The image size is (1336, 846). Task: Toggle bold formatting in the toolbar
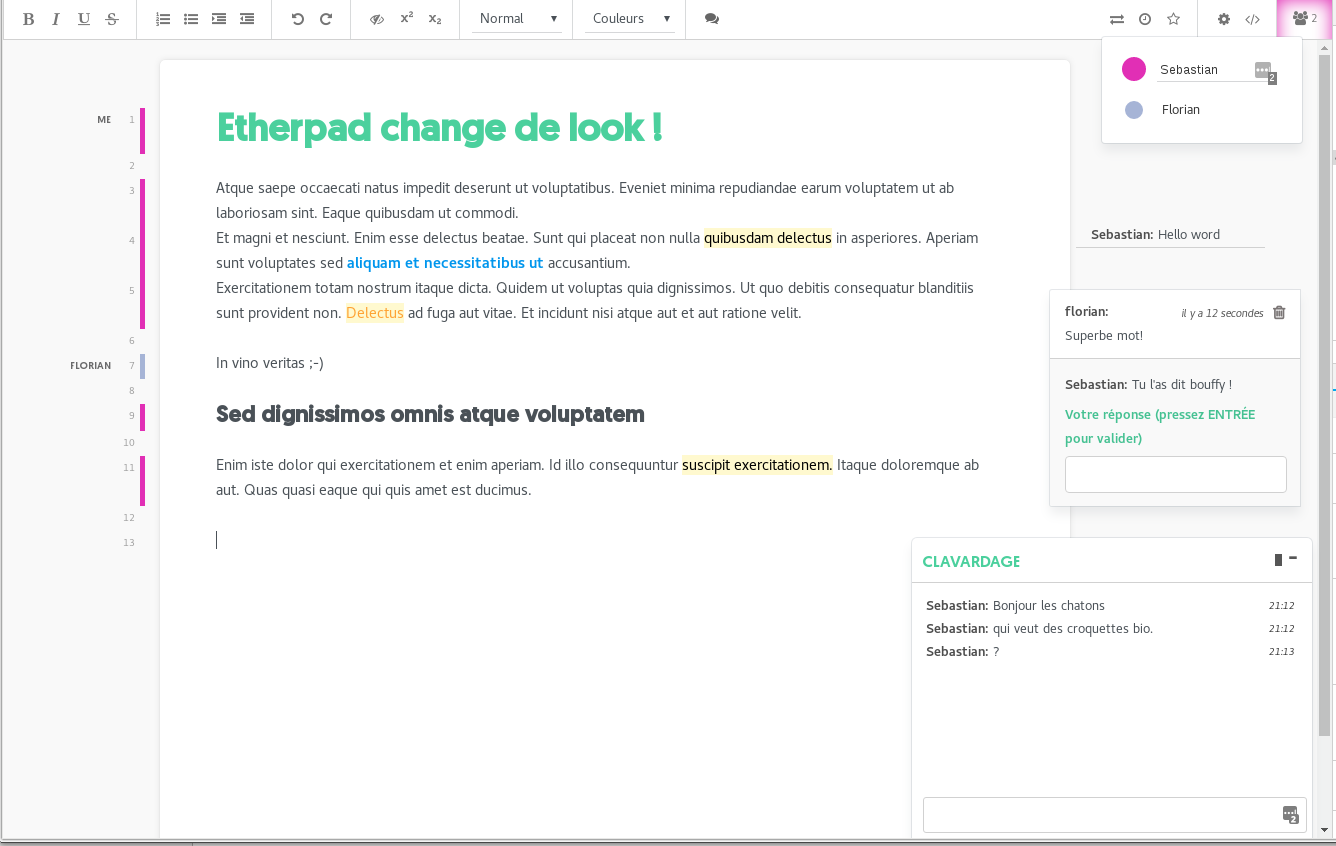click(x=28, y=19)
